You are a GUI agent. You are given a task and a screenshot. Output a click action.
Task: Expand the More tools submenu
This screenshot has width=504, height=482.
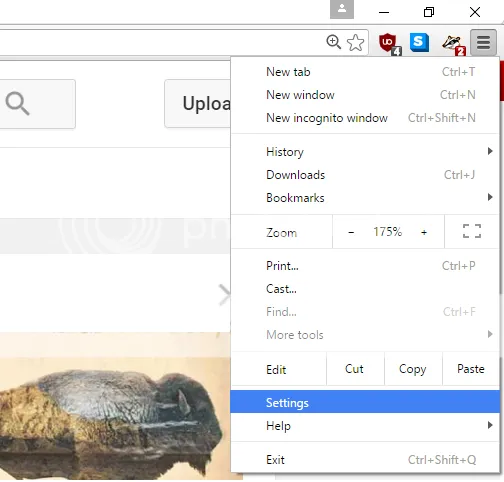coord(365,335)
